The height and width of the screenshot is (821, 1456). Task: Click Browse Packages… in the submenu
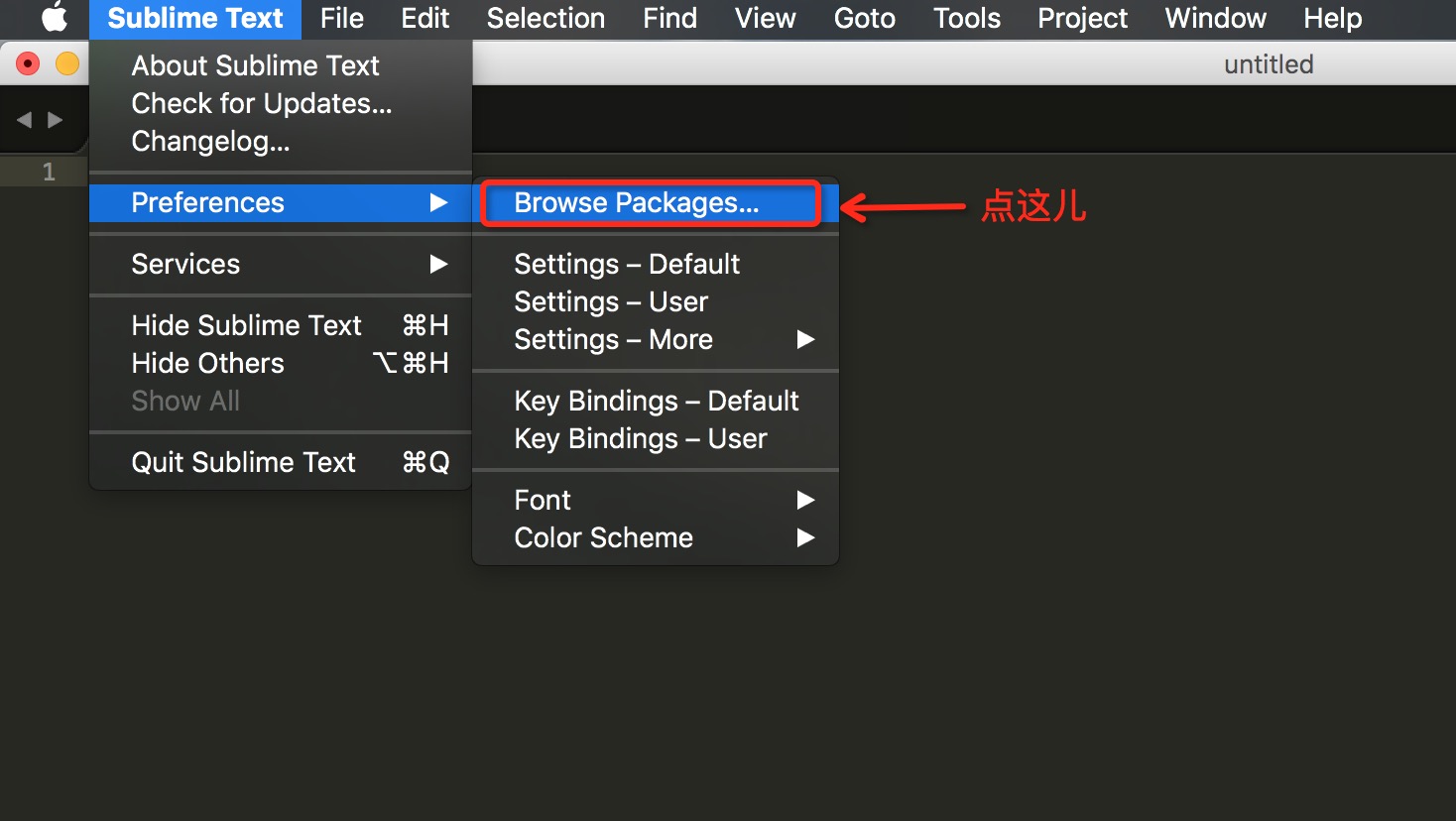coord(636,203)
